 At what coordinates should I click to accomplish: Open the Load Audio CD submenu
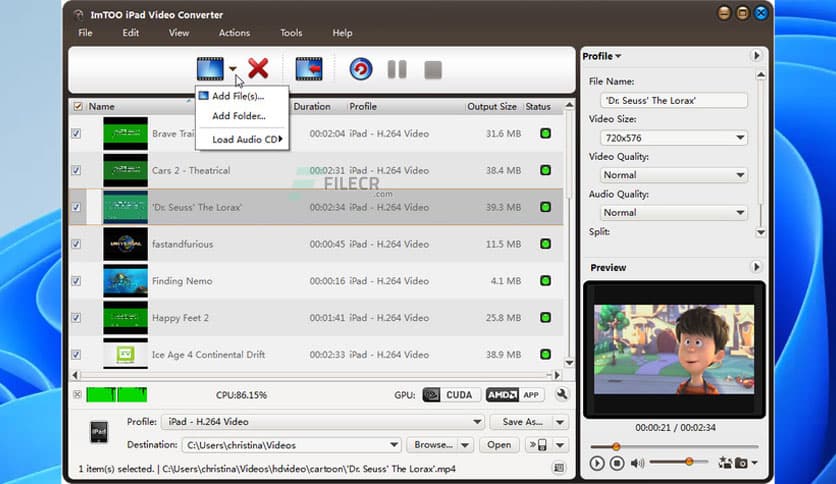(x=244, y=139)
